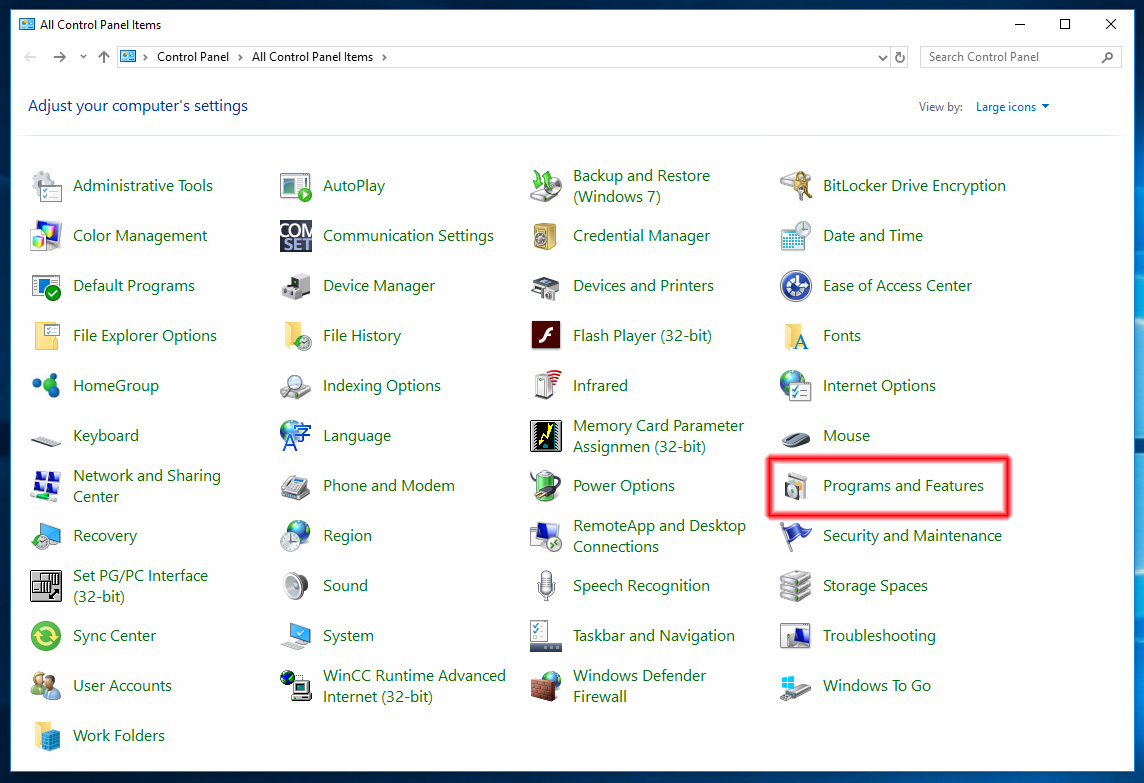Open the RemoteApp and Desktop Connections icon

[546, 536]
